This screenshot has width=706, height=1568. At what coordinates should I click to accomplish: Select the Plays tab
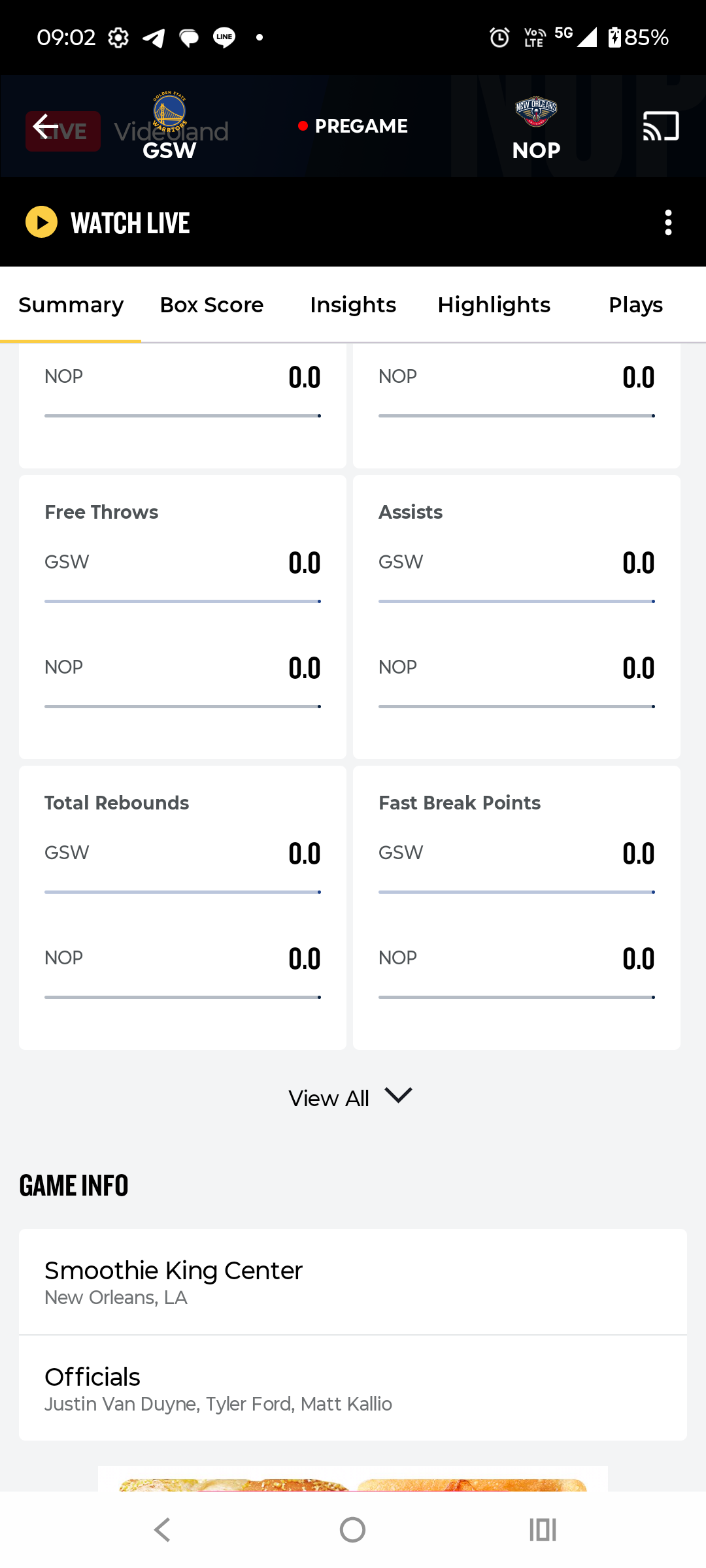635,305
